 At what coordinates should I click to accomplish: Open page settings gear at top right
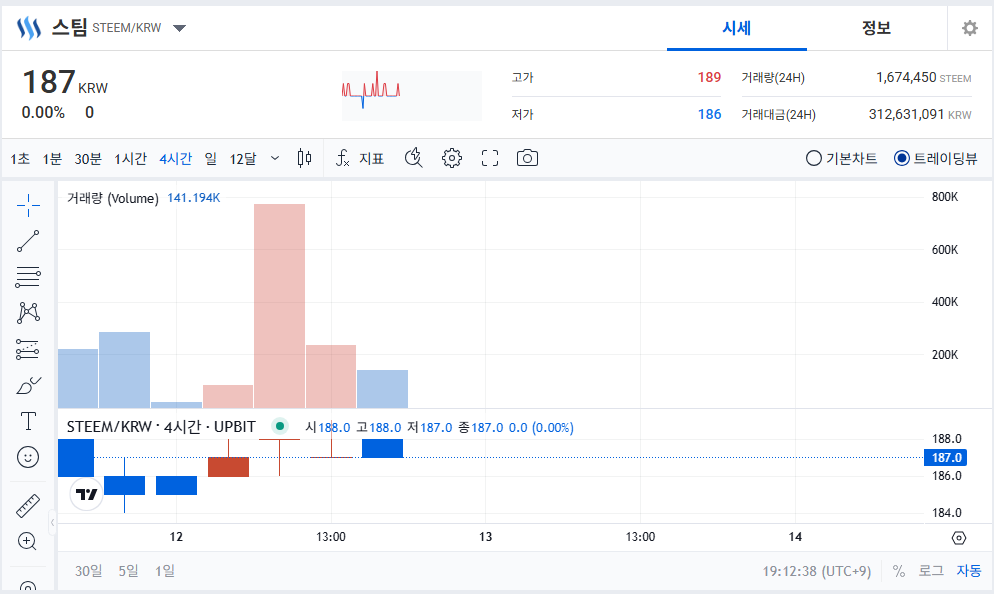tap(970, 28)
